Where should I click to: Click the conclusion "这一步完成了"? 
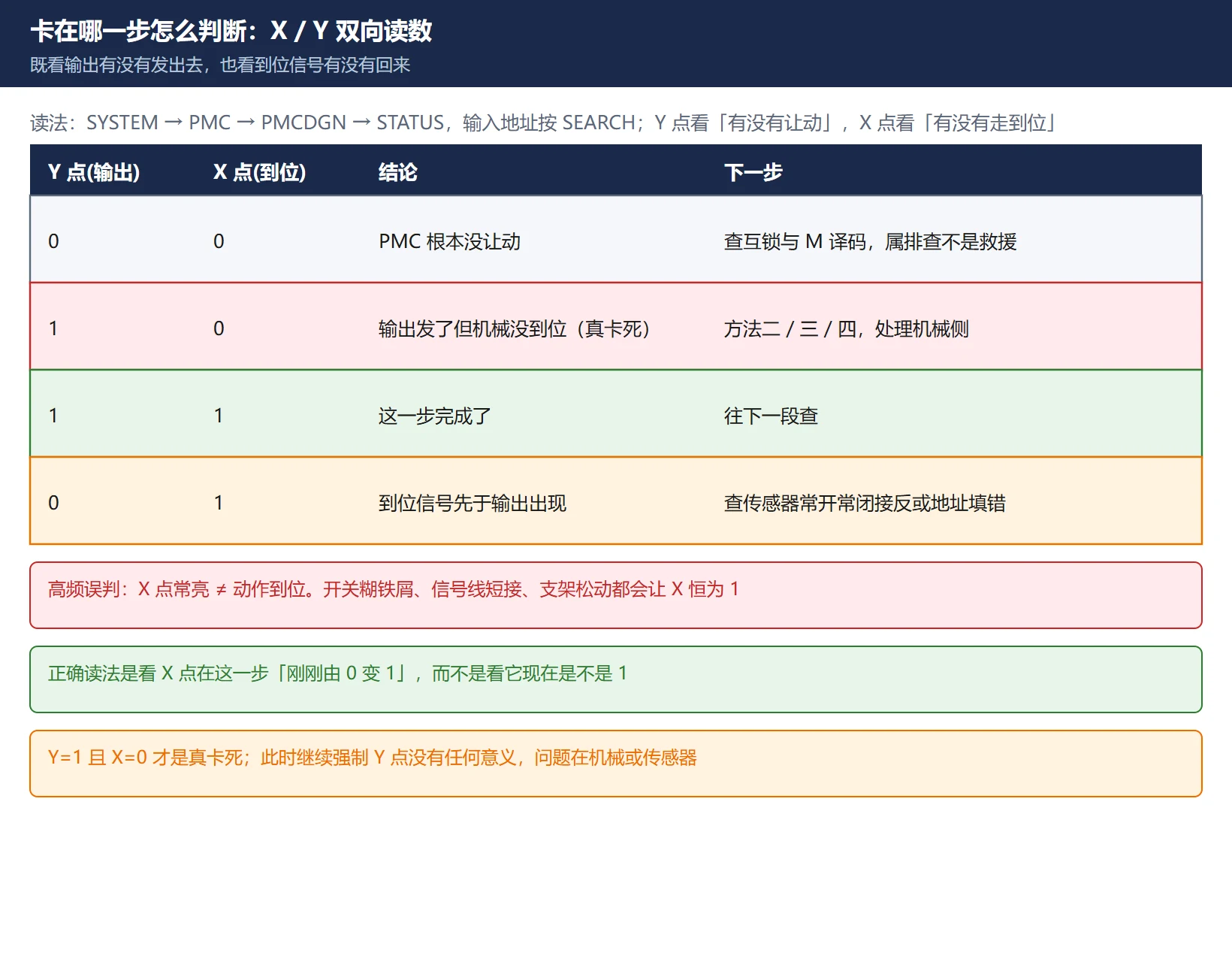click(434, 416)
